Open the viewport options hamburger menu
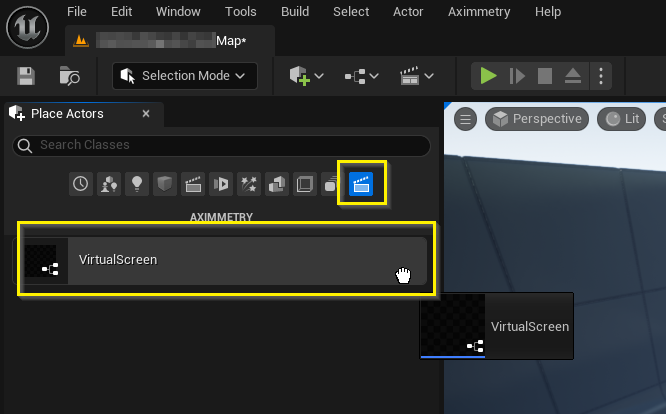666x414 pixels. pyautogui.click(x=466, y=119)
